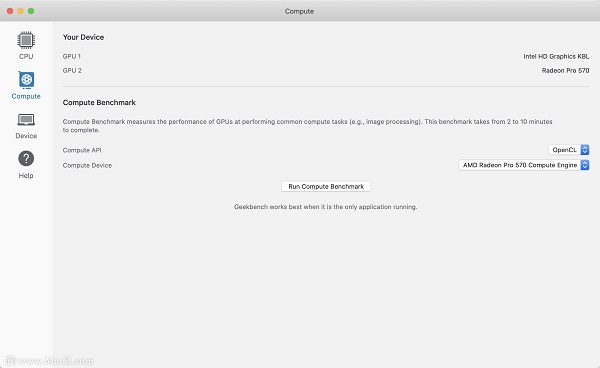
Task: Click the CPU label in the sidebar
Action: point(26,57)
